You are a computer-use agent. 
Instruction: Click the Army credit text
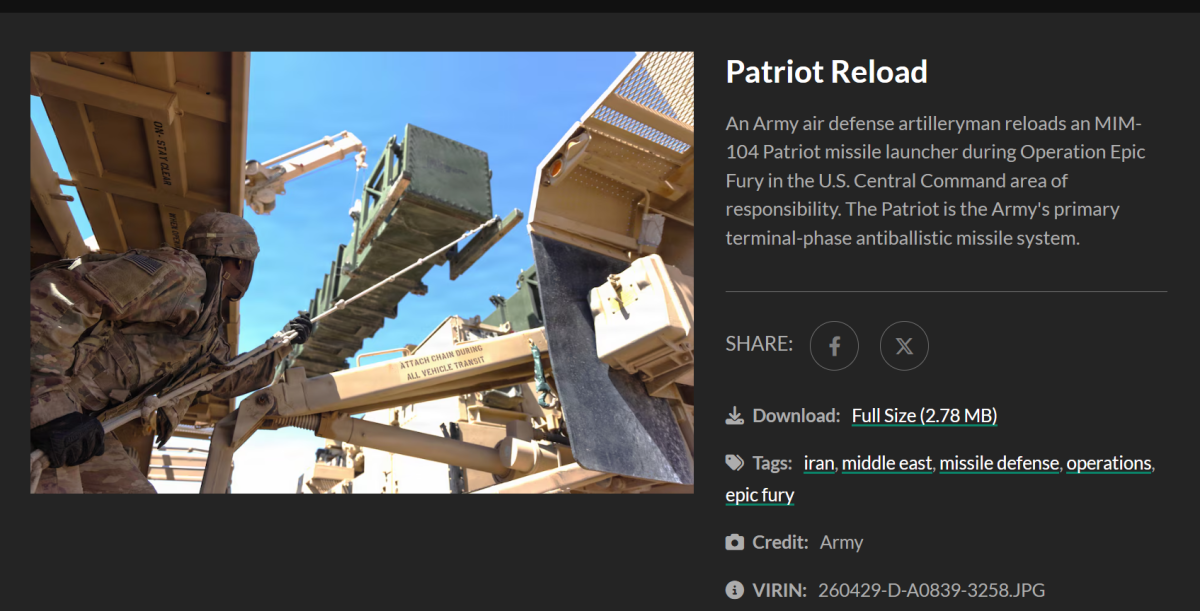pos(841,542)
